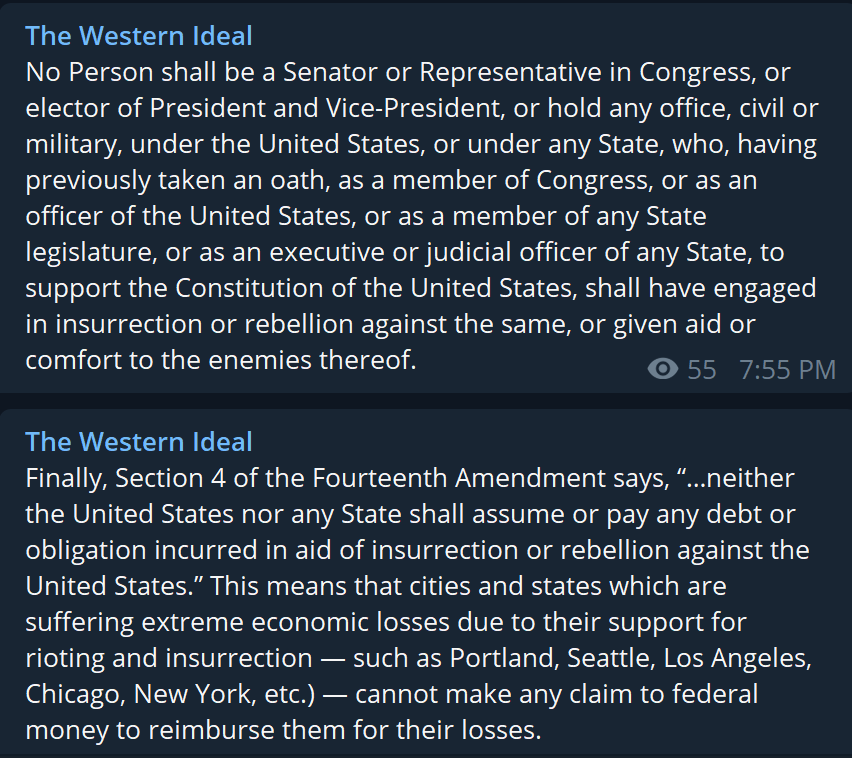This screenshot has height=758, width=852.
Task: Click the 7:55 PM message timestamp
Action: coord(787,370)
